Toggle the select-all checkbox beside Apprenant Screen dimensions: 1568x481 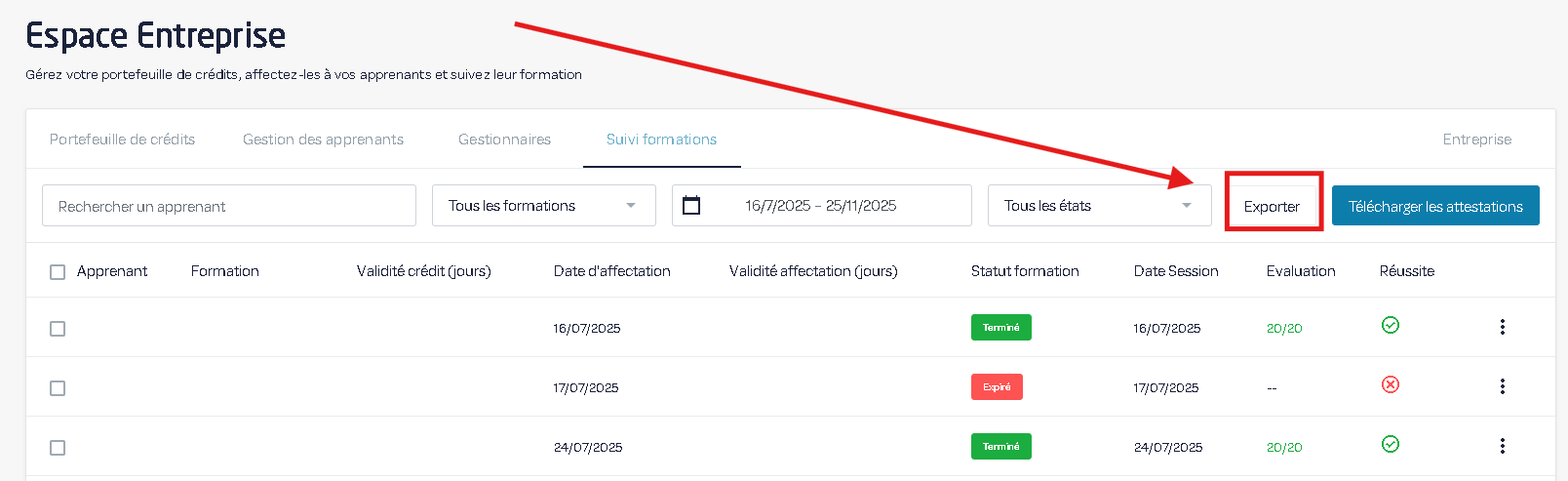click(x=58, y=272)
